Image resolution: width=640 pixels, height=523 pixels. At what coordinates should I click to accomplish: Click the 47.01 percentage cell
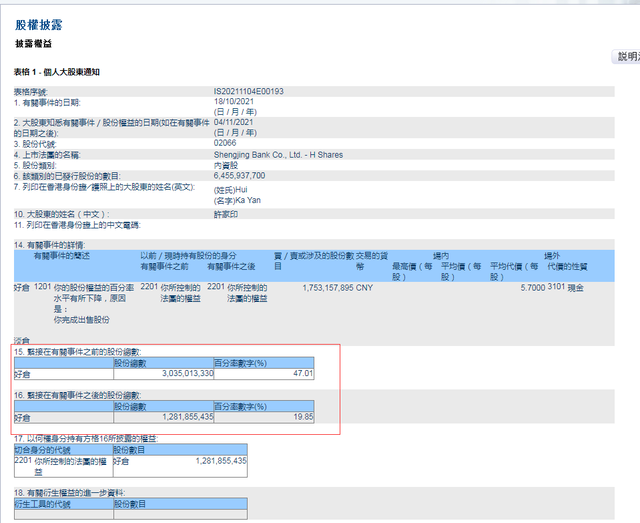(301, 372)
